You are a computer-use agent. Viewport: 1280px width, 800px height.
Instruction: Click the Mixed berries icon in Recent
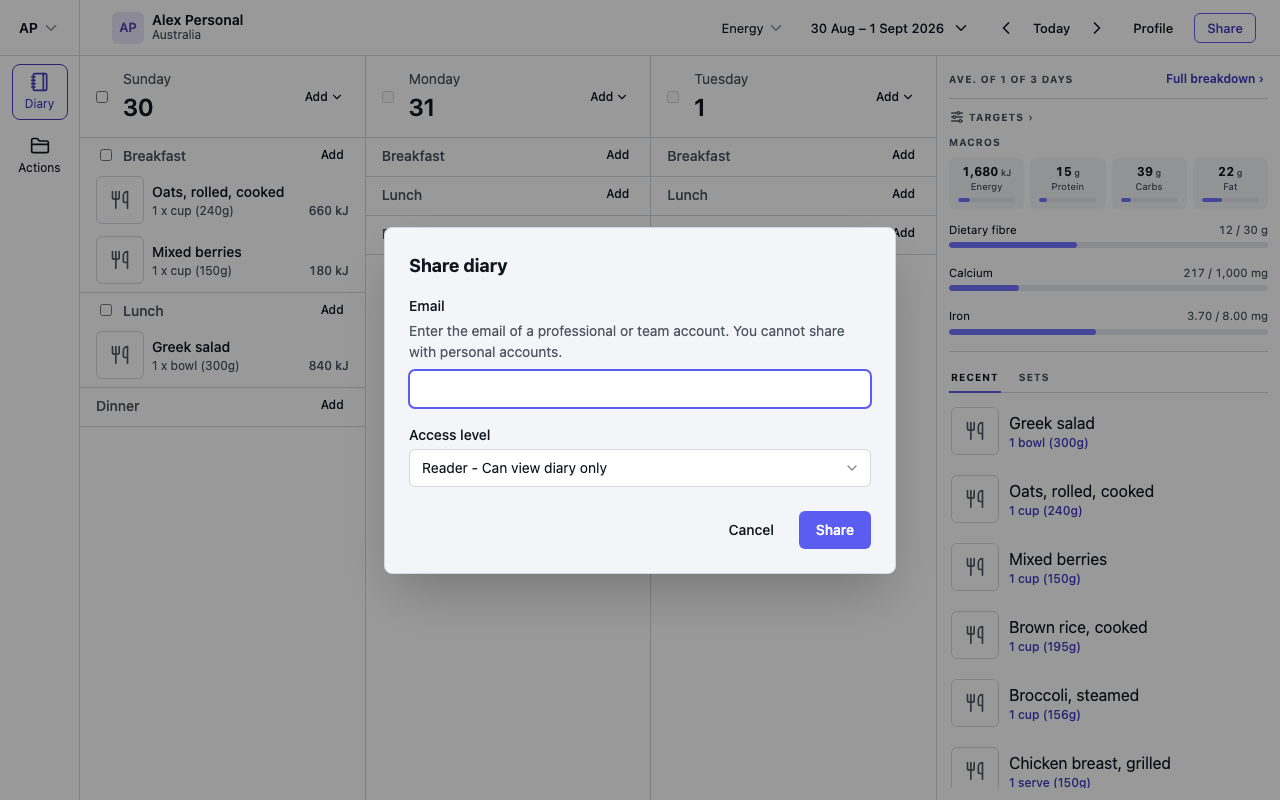click(975, 567)
